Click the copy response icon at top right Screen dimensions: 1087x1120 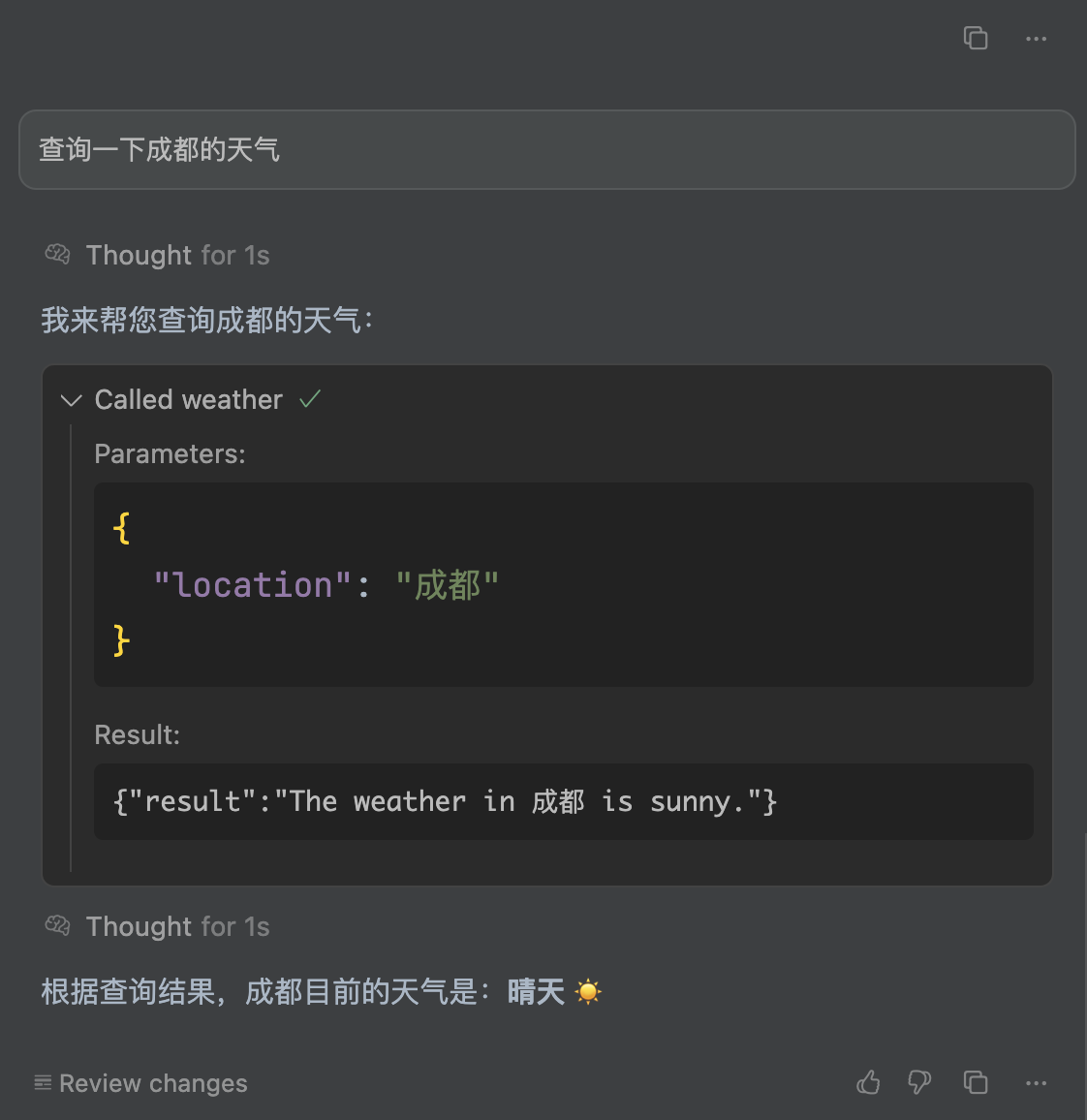976,38
